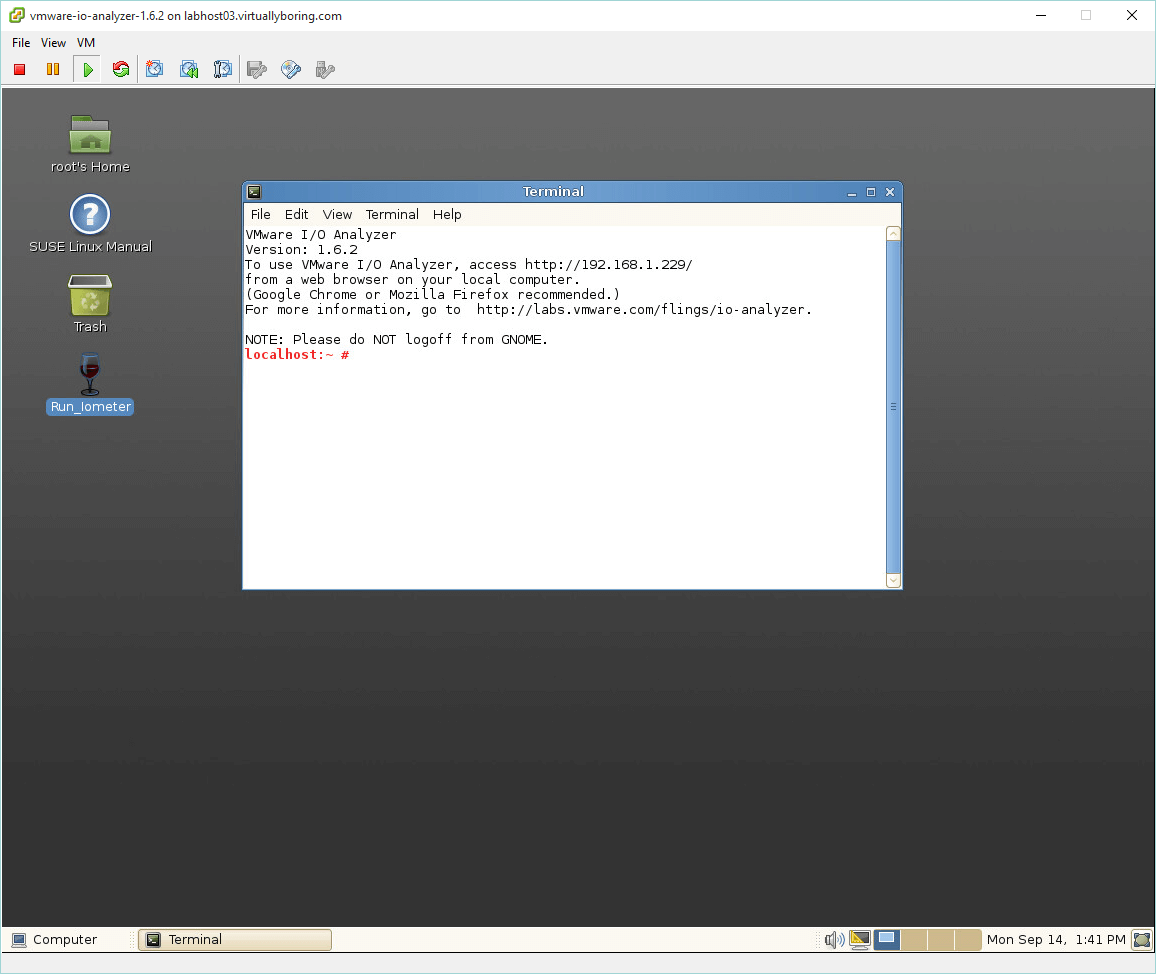This screenshot has width=1156, height=974.
Task: Click the terminal icon in the Terminal title bar
Action: pos(254,192)
